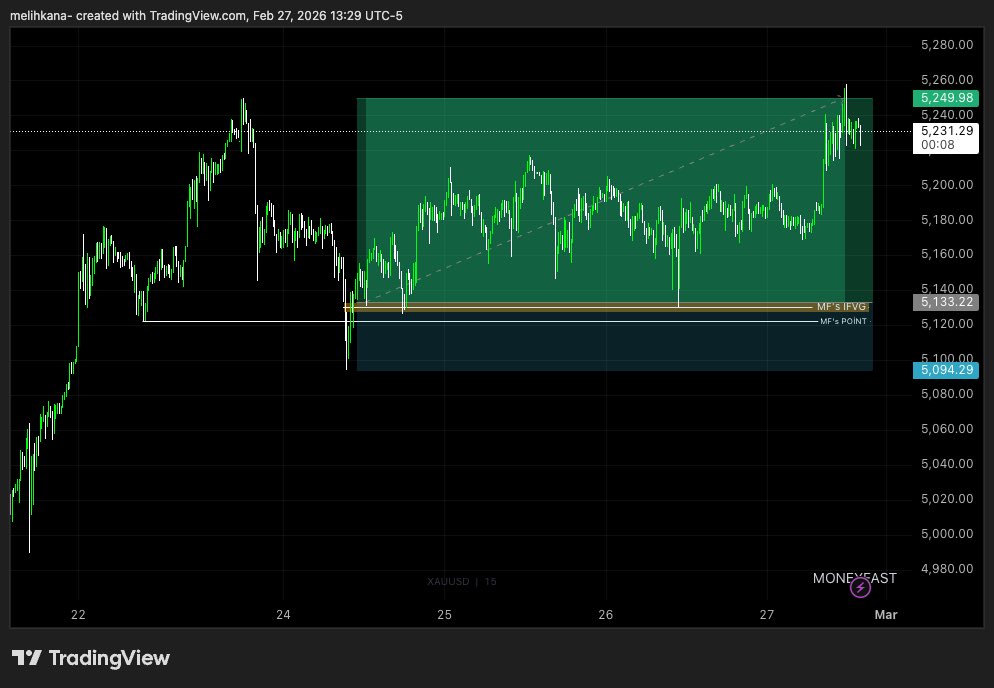Select the gray 5,133.22 entry price label
Image resolution: width=994 pixels, height=688 pixels.
point(946,302)
